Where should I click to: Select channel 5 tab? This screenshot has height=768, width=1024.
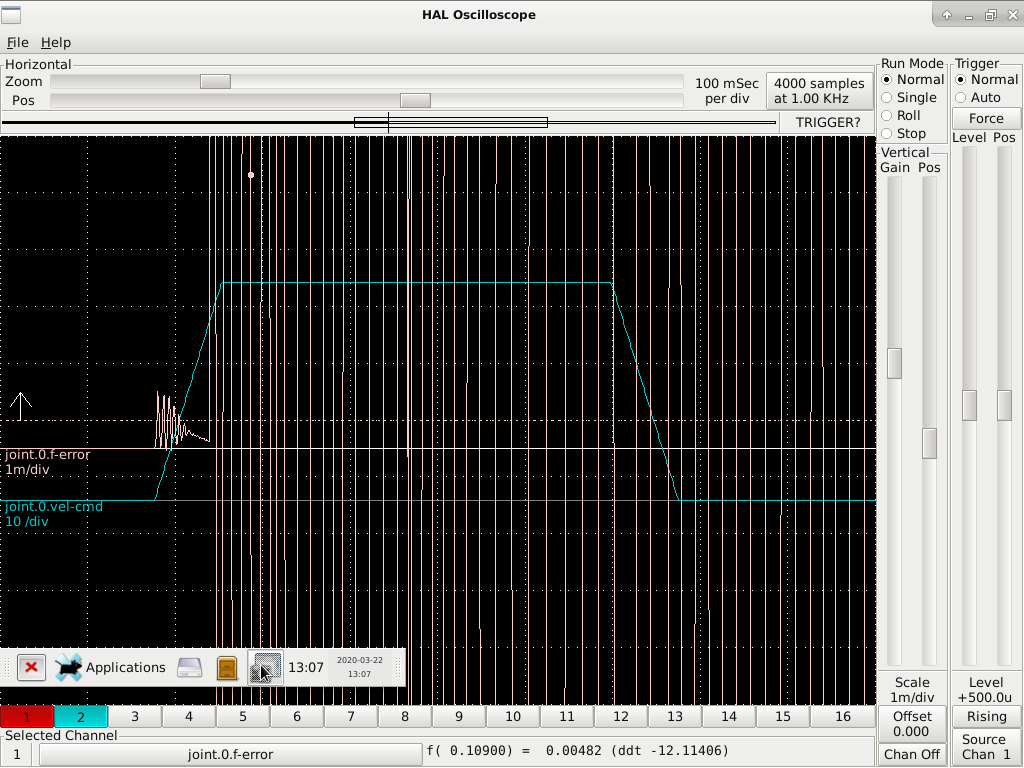point(243,717)
